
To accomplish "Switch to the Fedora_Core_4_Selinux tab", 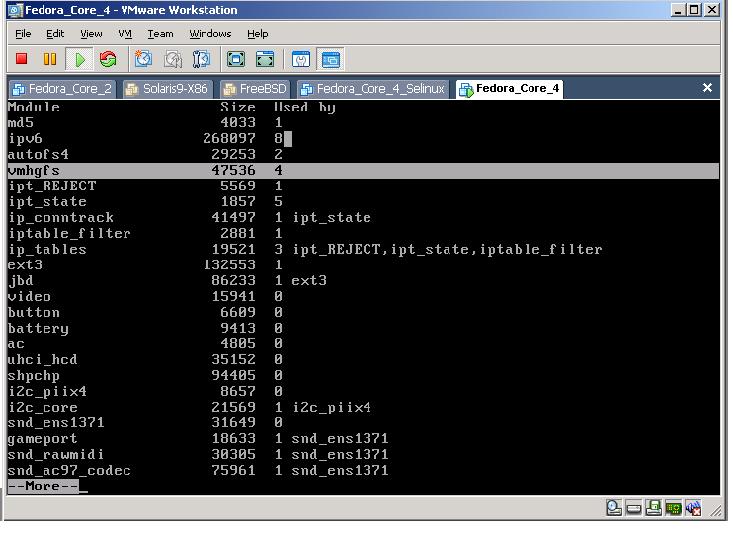I will [373, 89].
